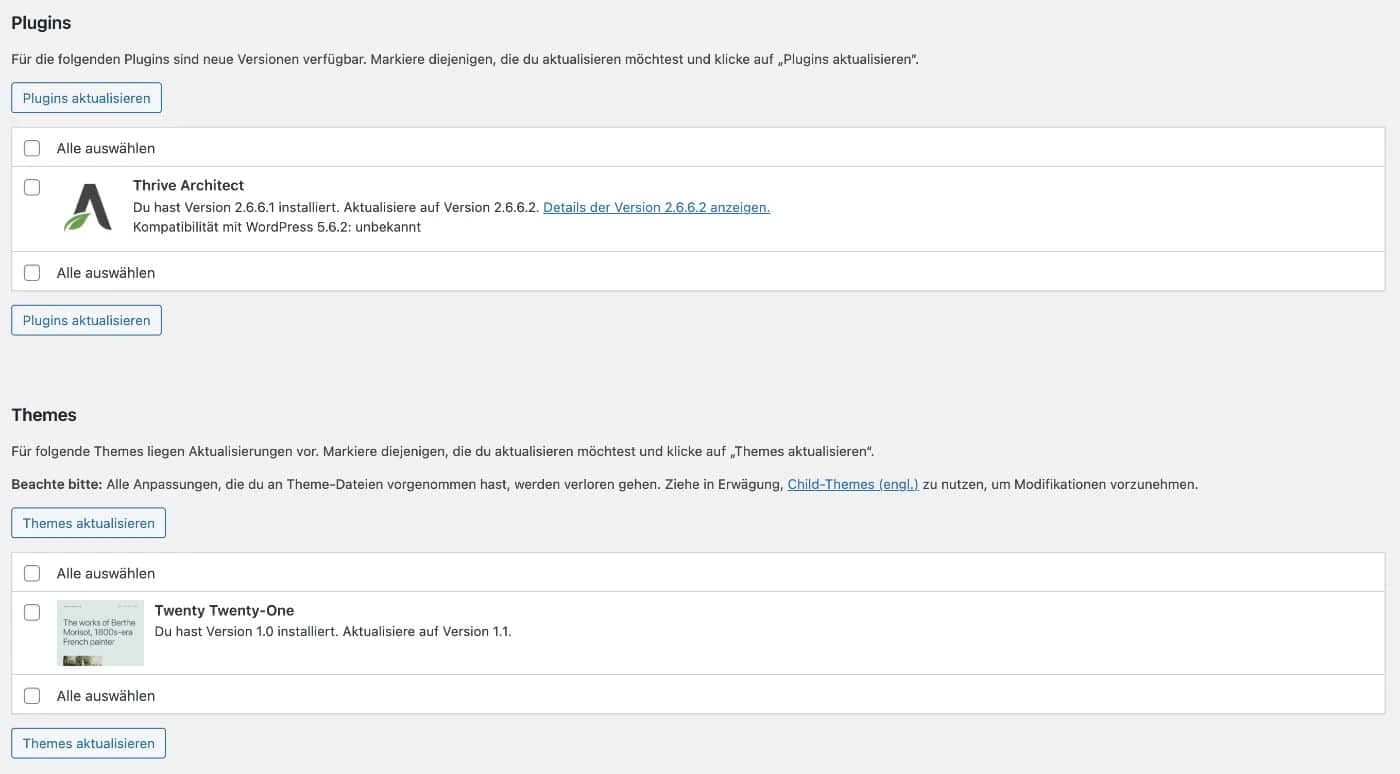This screenshot has width=1400, height=774.
Task: Enable "Alle auswählen" above the plugins list
Action: pos(31,147)
